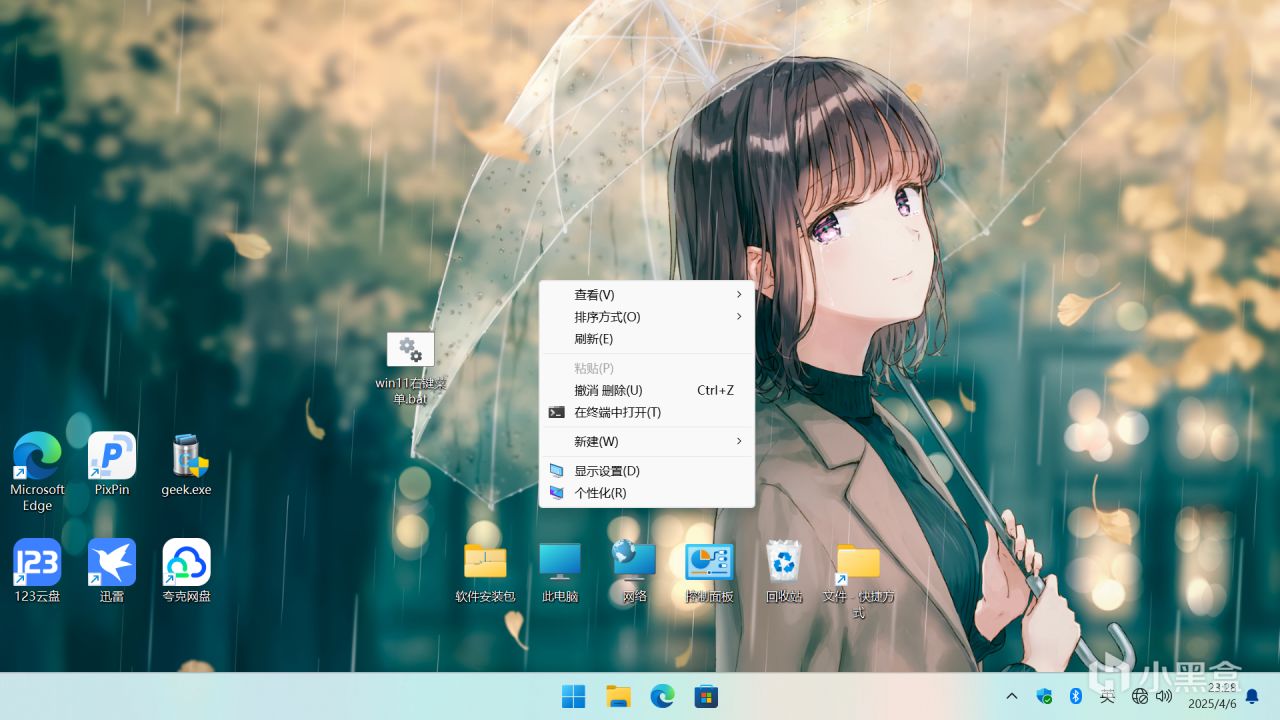Select the win11右键菜单.bat file icon
This screenshot has height=720, width=1280.
[x=411, y=350]
